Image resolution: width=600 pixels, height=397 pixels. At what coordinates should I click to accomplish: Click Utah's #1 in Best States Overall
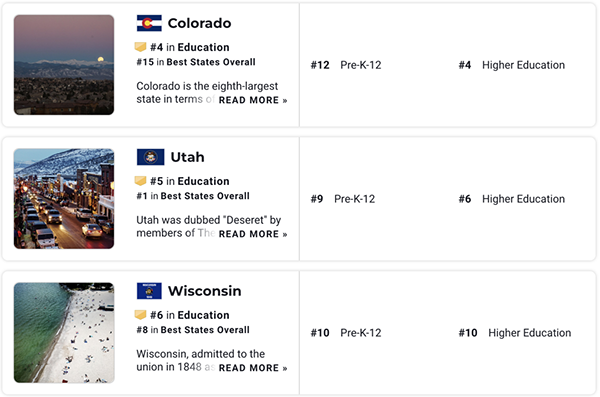point(193,196)
